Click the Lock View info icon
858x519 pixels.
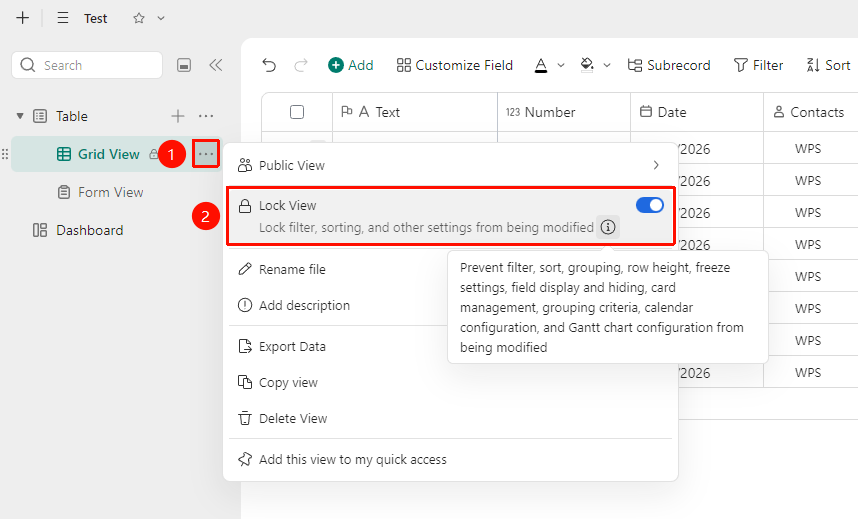click(608, 227)
